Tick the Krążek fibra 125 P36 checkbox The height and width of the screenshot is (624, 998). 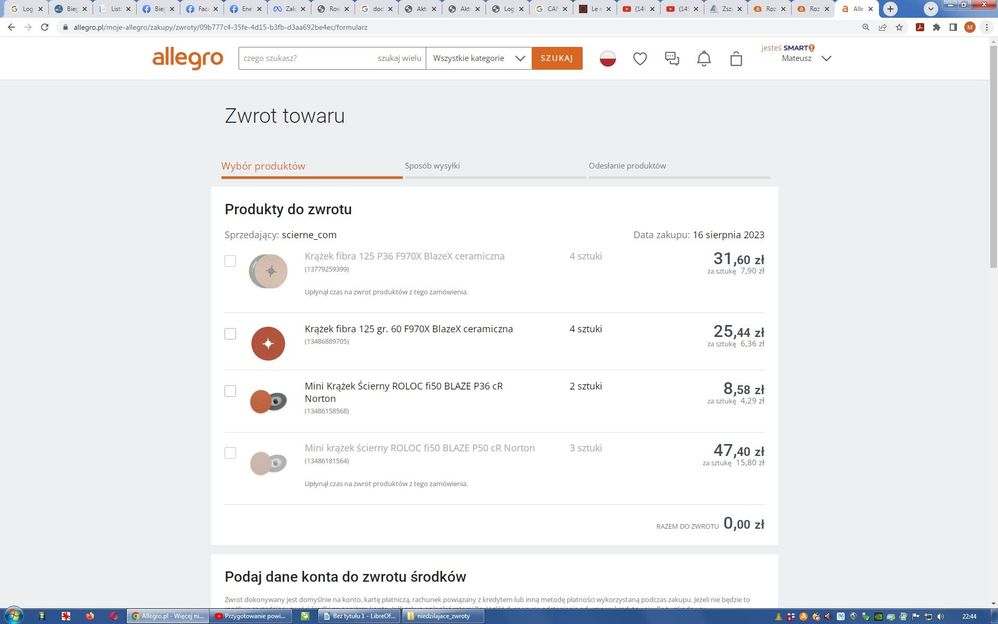click(x=230, y=261)
